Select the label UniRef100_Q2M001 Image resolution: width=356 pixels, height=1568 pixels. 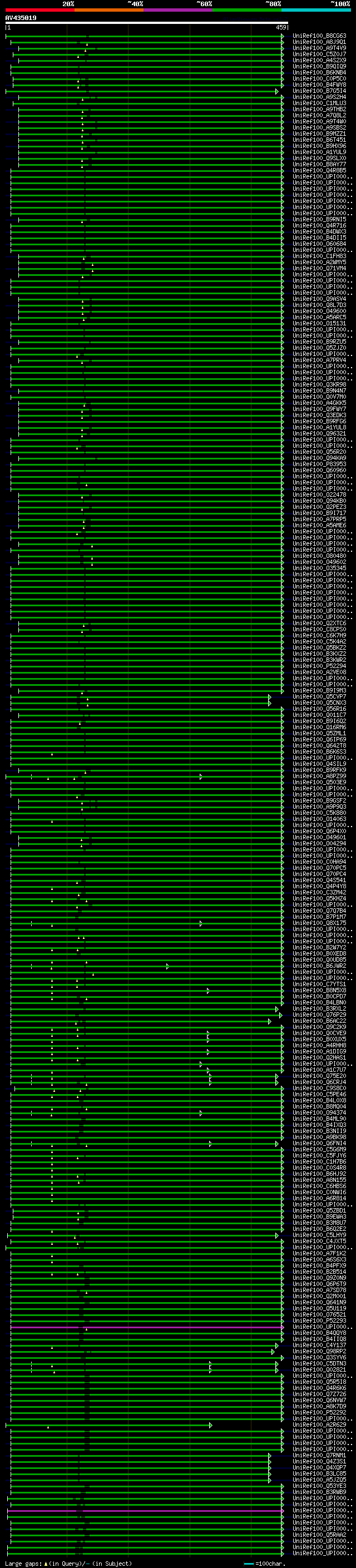tap(319, 1296)
